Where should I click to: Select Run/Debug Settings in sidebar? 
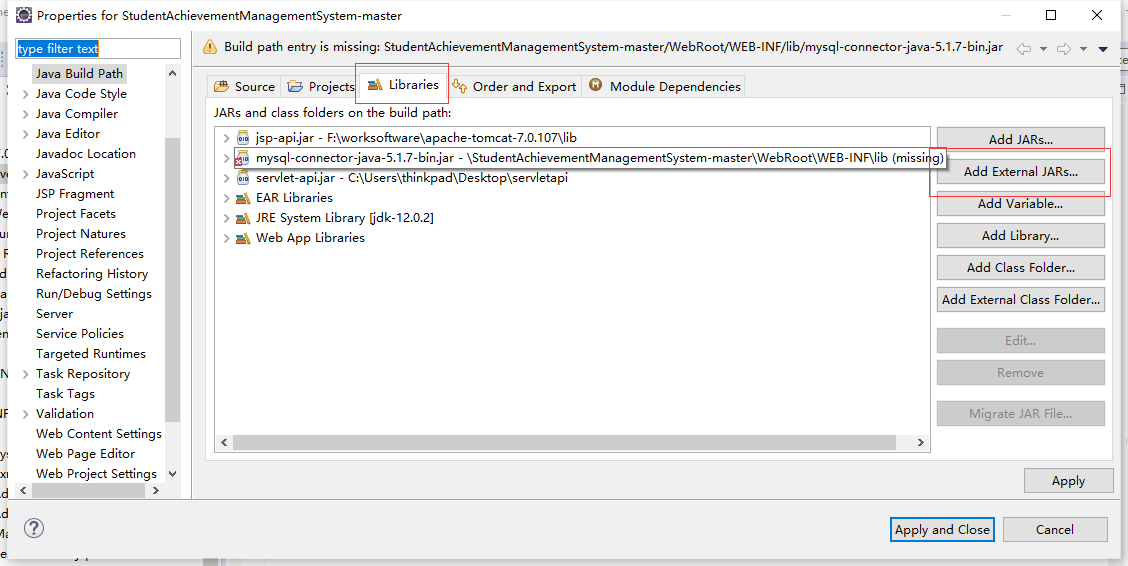(x=94, y=294)
